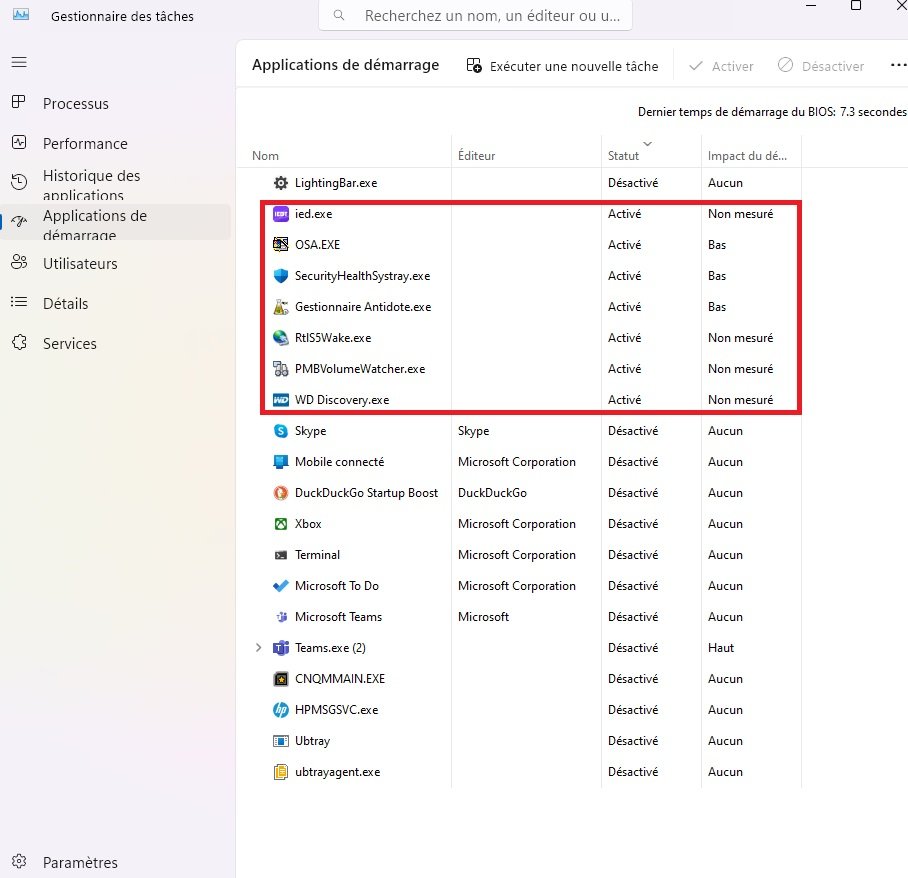
Task: Click the Historique des applications icon
Action: (19, 182)
